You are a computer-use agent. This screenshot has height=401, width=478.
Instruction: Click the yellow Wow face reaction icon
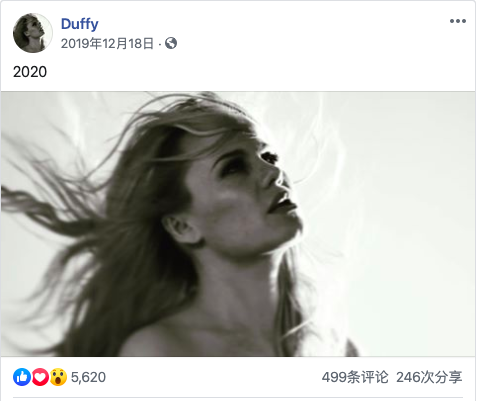[x=58, y=377]
